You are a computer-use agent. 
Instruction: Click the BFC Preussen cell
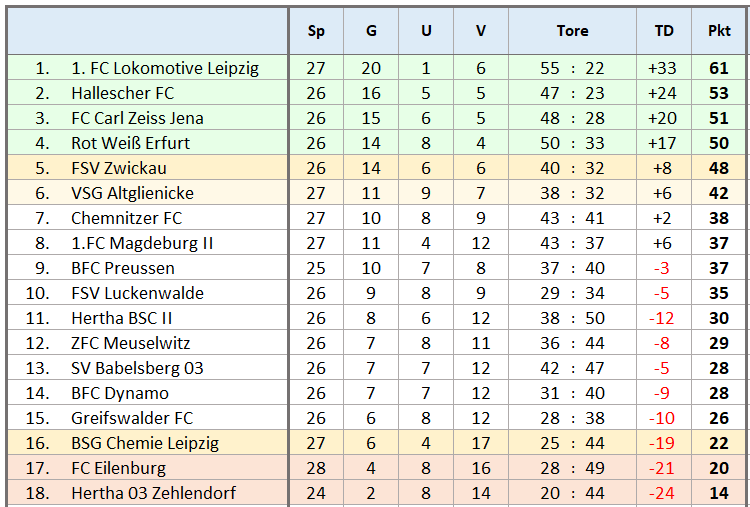click(x=123, y=268)
